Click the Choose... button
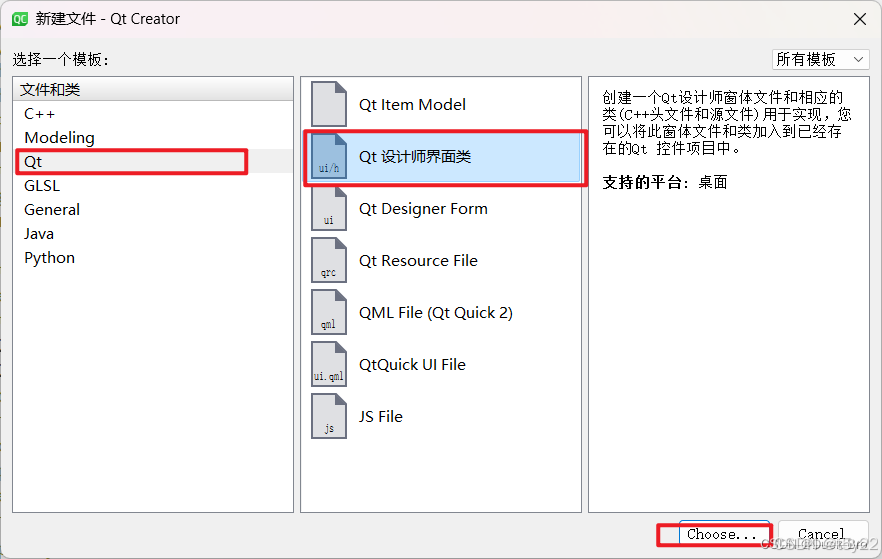The width and height of the screenshot is (882, 559). [x=724, y=534]
